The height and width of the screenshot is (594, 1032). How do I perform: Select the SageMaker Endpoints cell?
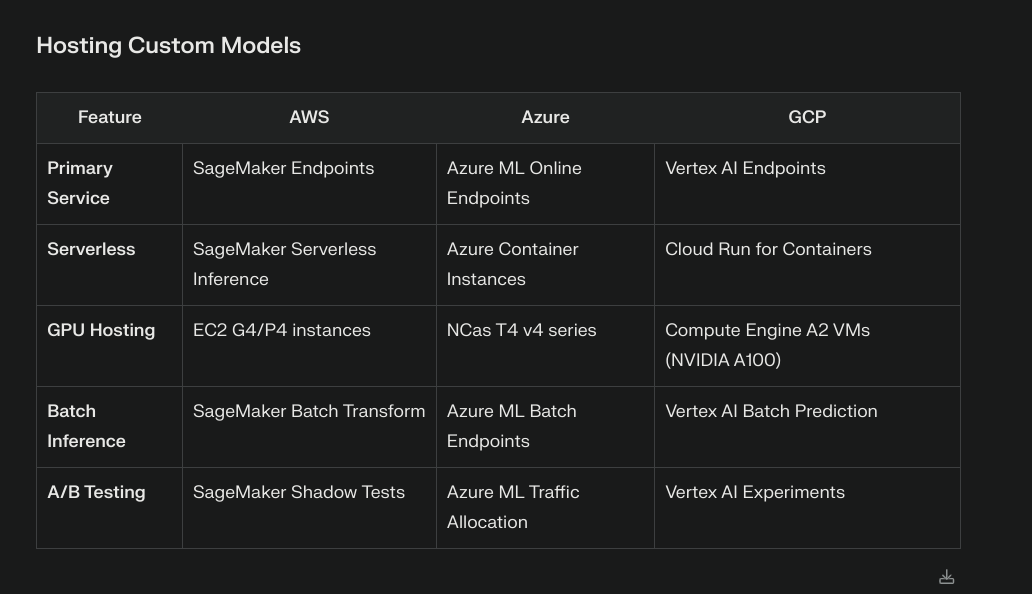[x=309, y=184]
